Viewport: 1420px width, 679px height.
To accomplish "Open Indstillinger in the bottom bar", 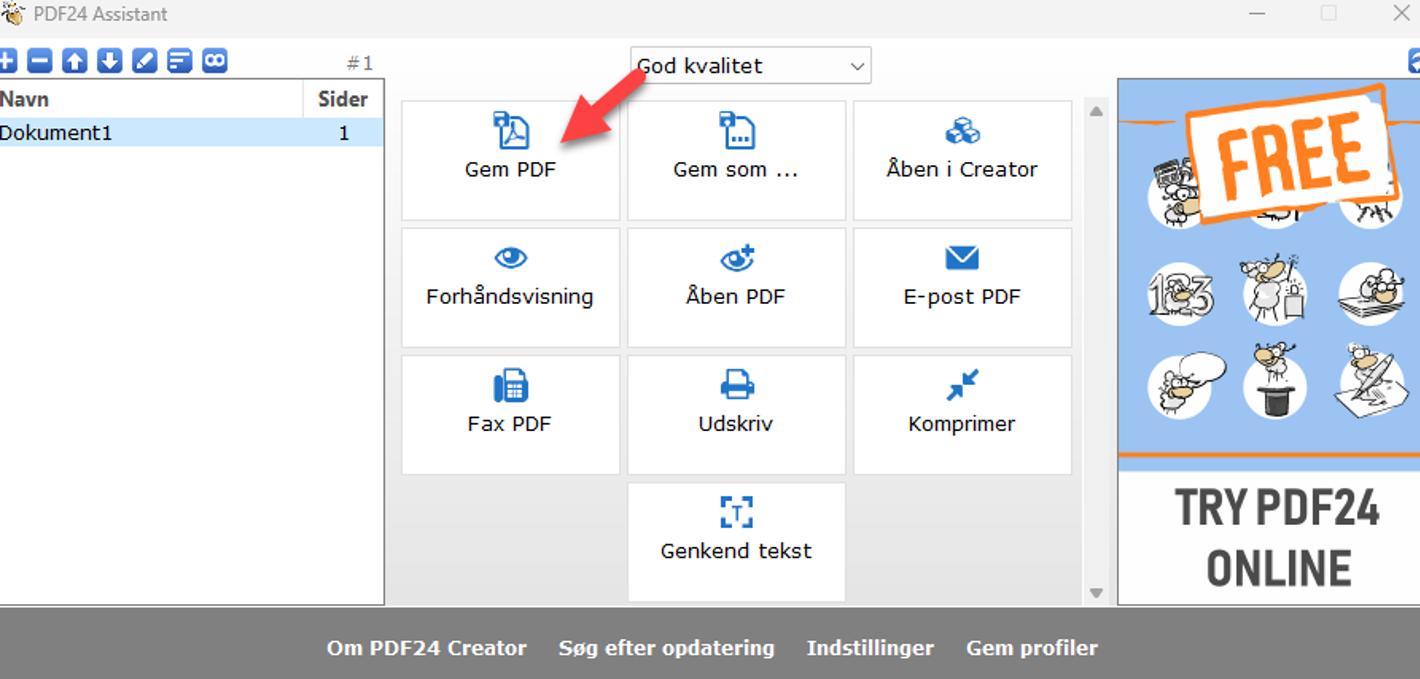I will point(870,648).
